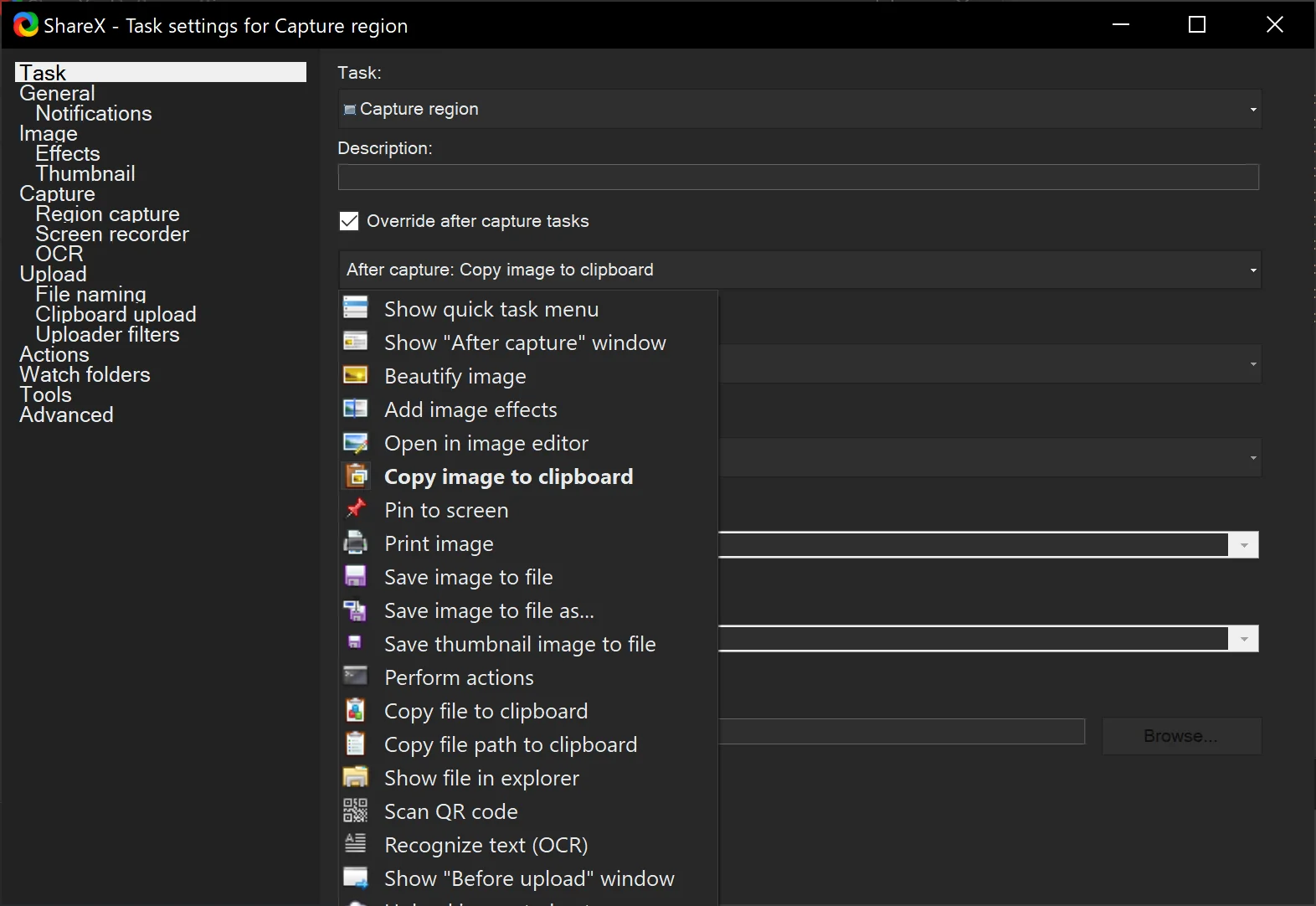Collapse the After capture dropdown
Image resolution: width=1316 pixels, height=906 pixels.
[799, 270]
